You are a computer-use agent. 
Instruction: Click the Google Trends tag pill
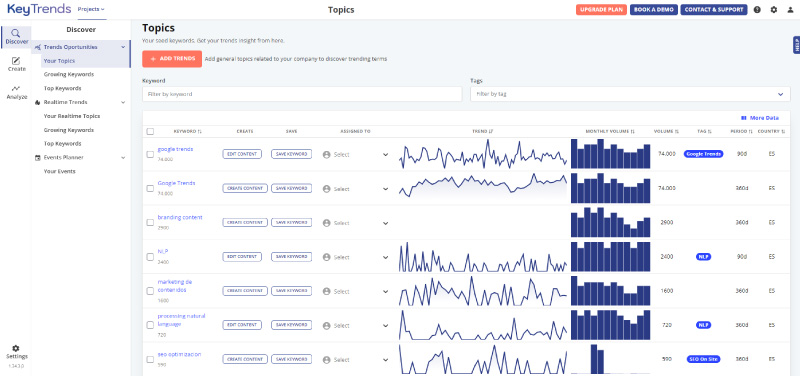704,154
